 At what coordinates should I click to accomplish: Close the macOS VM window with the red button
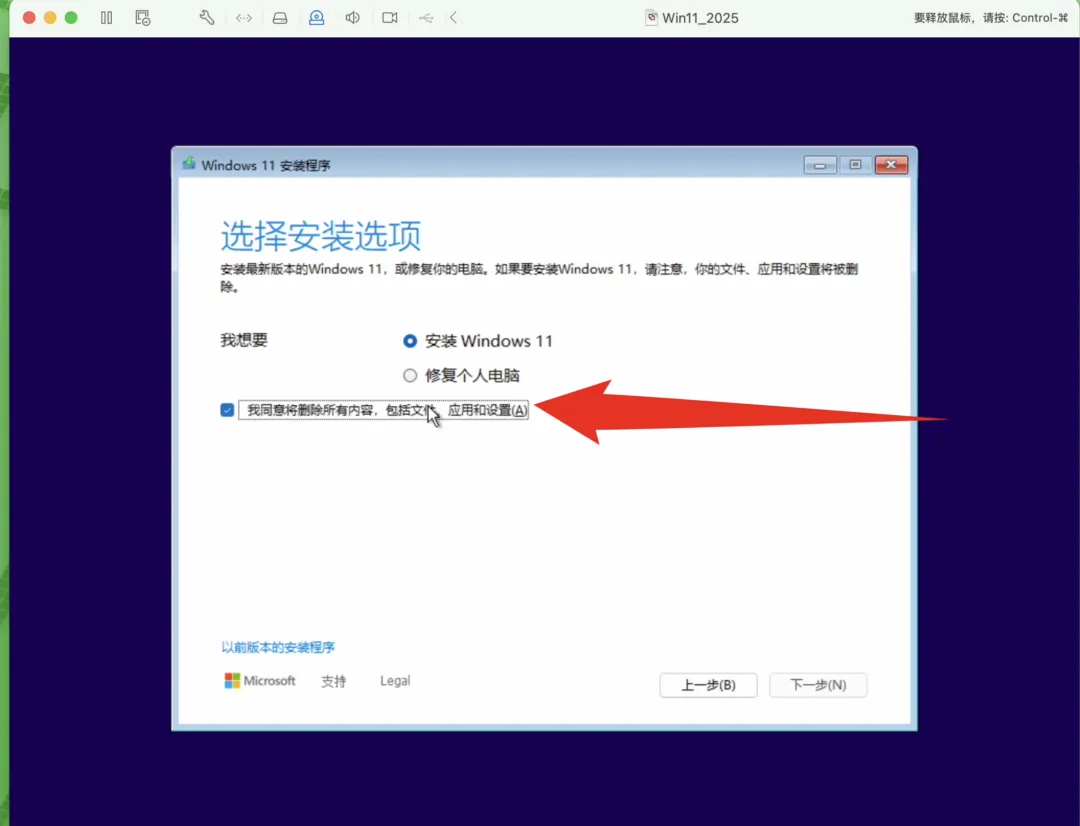pyautogui.click(x=29, y=18)
